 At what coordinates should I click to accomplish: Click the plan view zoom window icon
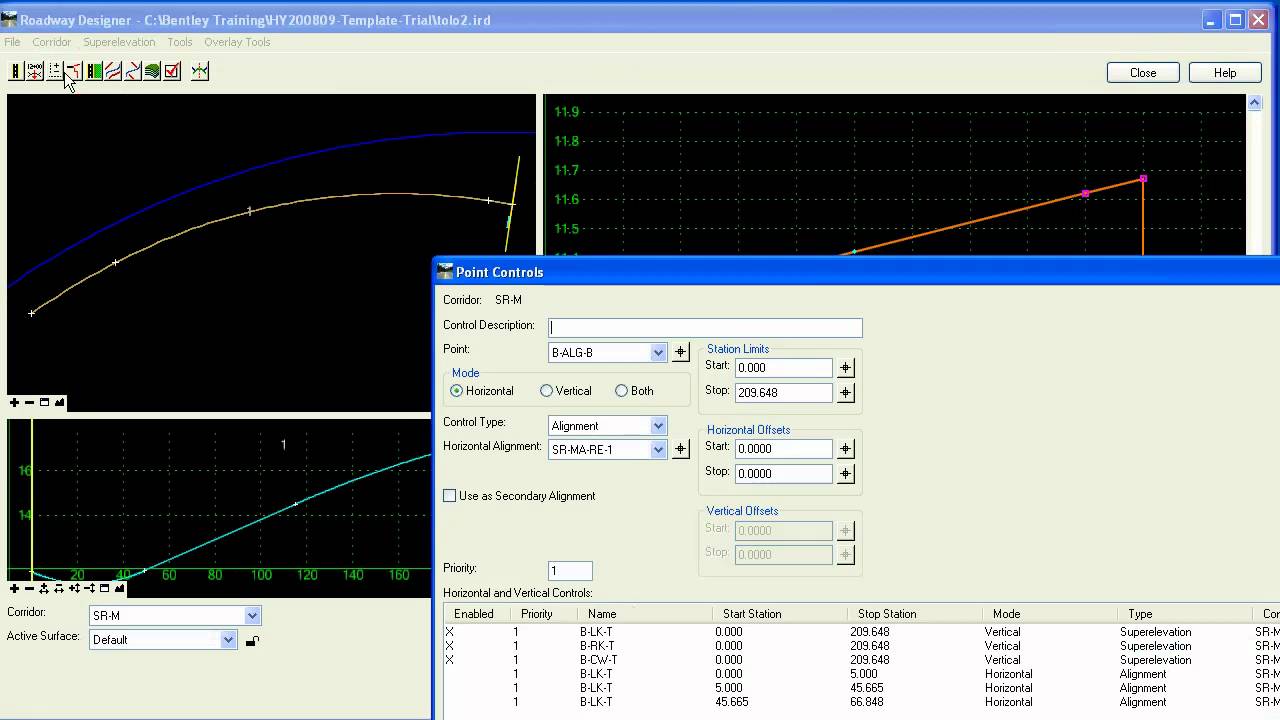(x=44, y=402)
